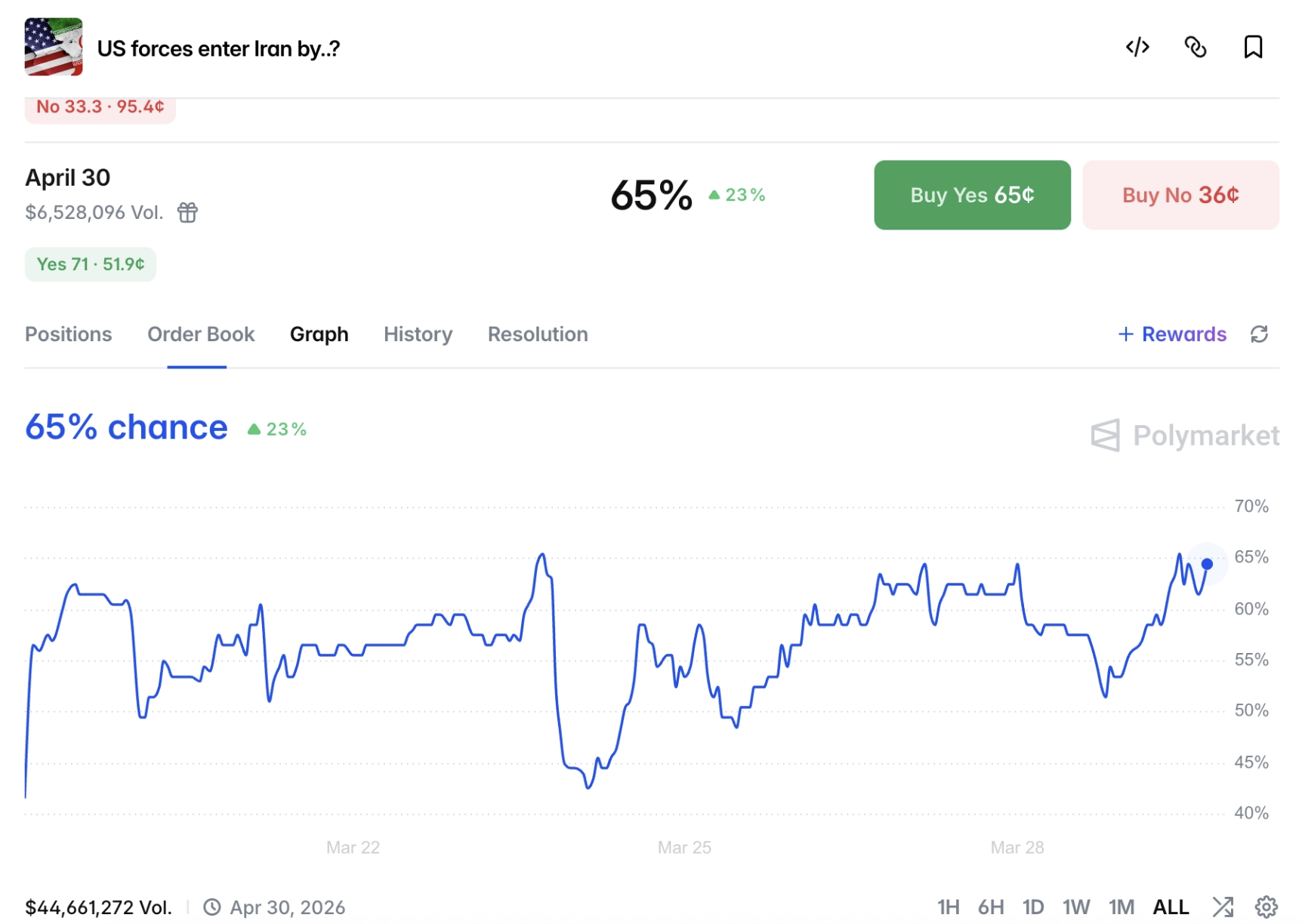The width and height of the screenshot is (1302, 924).
Task: Click the shuffle compare icon near ALL
Action: coord(1223,907)
